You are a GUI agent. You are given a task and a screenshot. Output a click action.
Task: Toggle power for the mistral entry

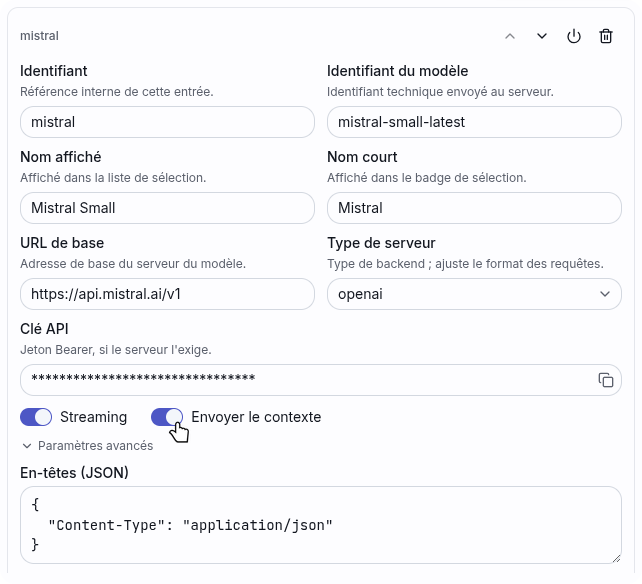coord(574,36)
